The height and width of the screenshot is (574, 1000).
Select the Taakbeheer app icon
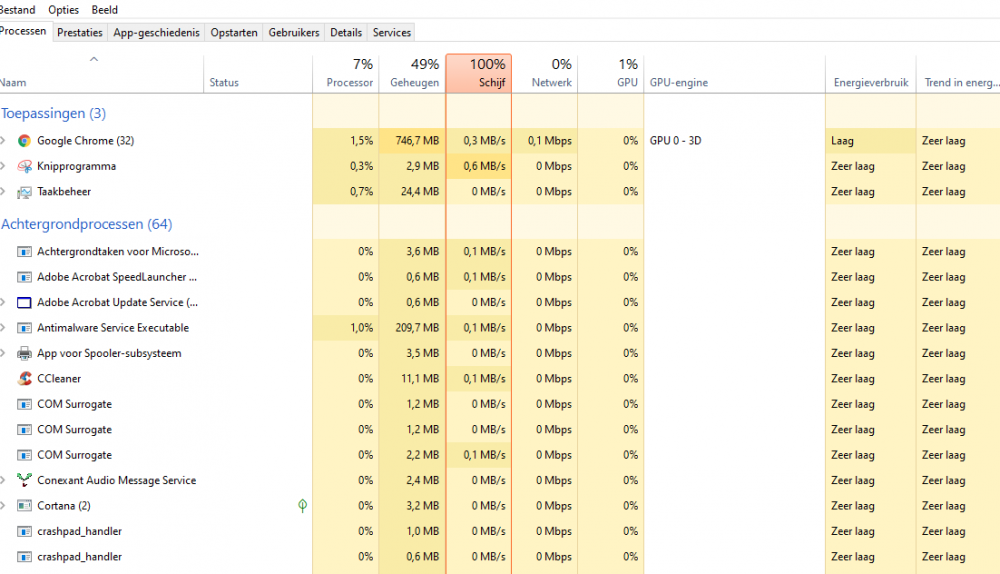[x=25, y=192]
